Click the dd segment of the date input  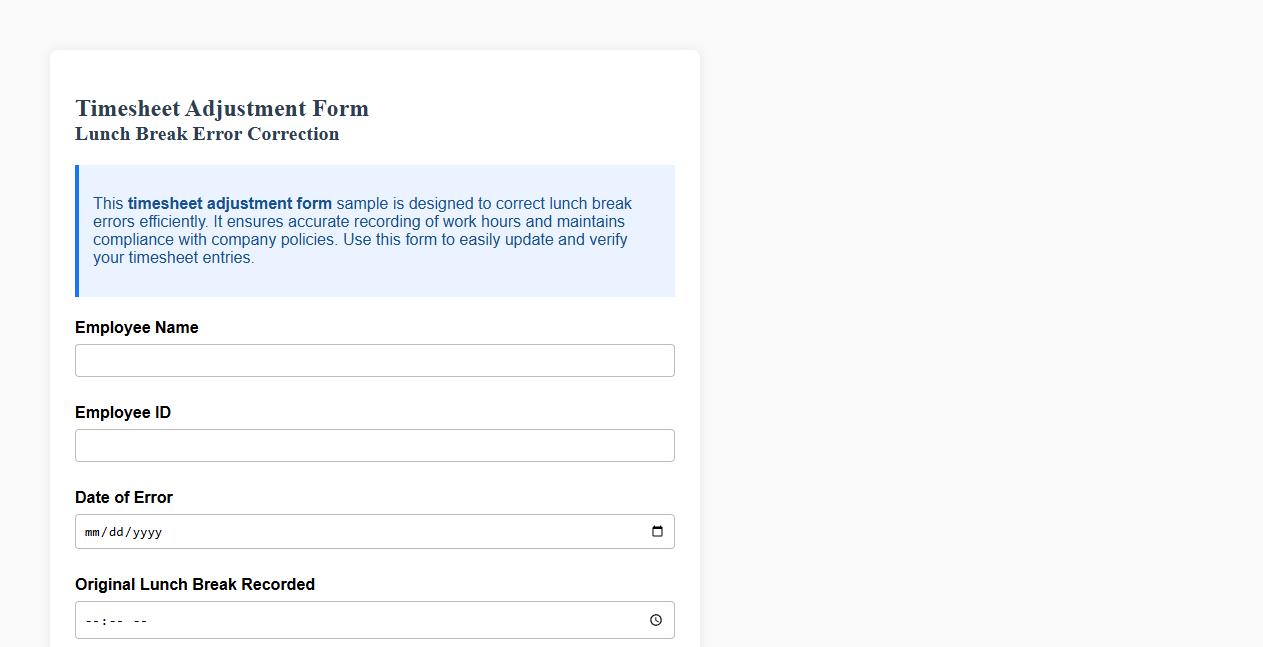pyautogui.click(x=114, y=532)
